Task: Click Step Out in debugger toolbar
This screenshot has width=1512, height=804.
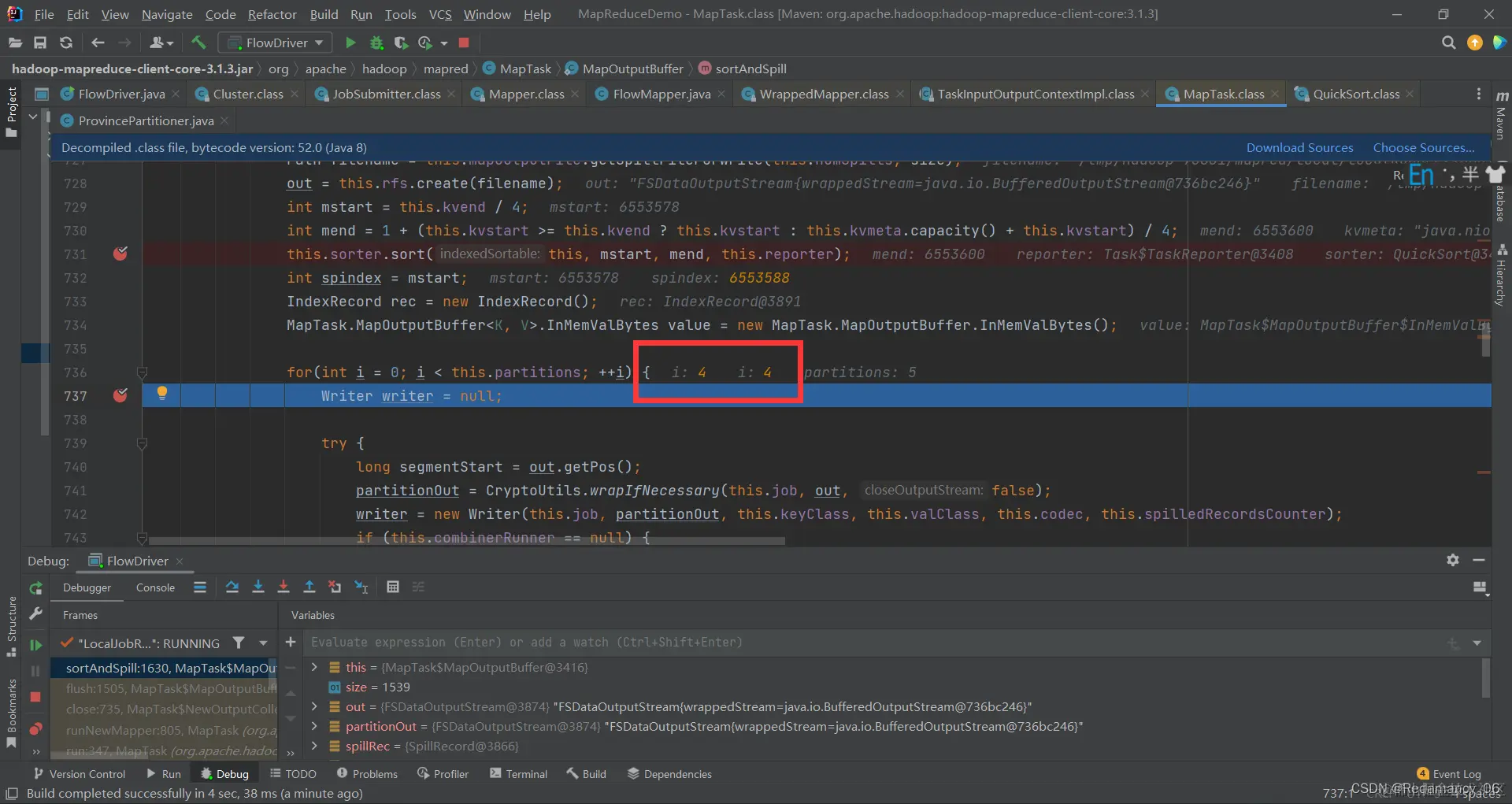Action: click(x=309, y=587)
